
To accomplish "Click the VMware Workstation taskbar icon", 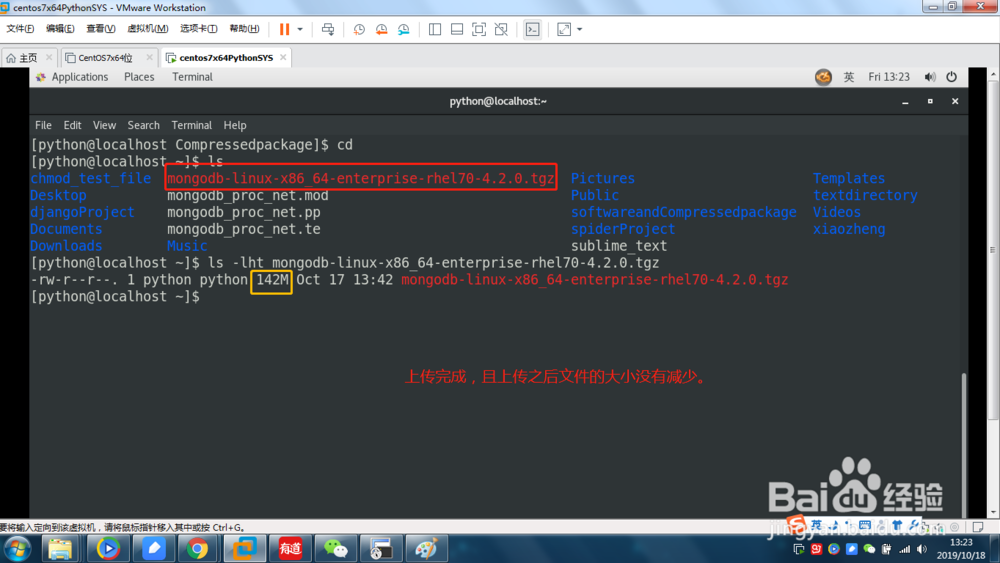I will pyautogui.click(x=244, y=549).
